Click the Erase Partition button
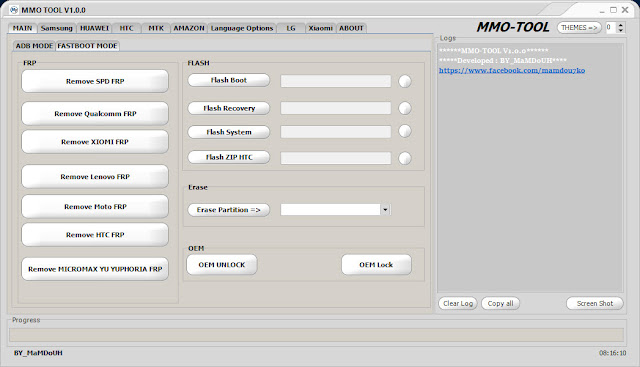The width and height of the screenshot is (640, 367). (229, 210)
